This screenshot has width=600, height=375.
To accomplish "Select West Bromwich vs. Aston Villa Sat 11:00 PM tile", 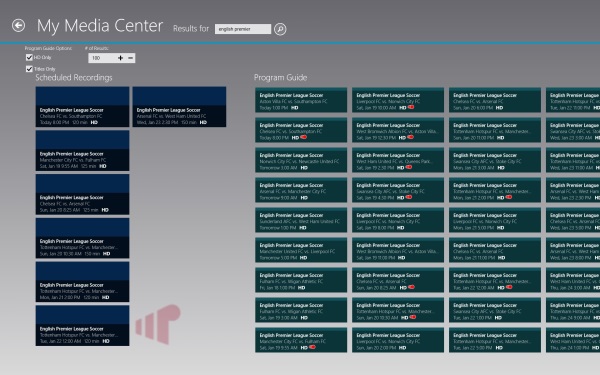I will pyautogui.click(x=398, y=250).
